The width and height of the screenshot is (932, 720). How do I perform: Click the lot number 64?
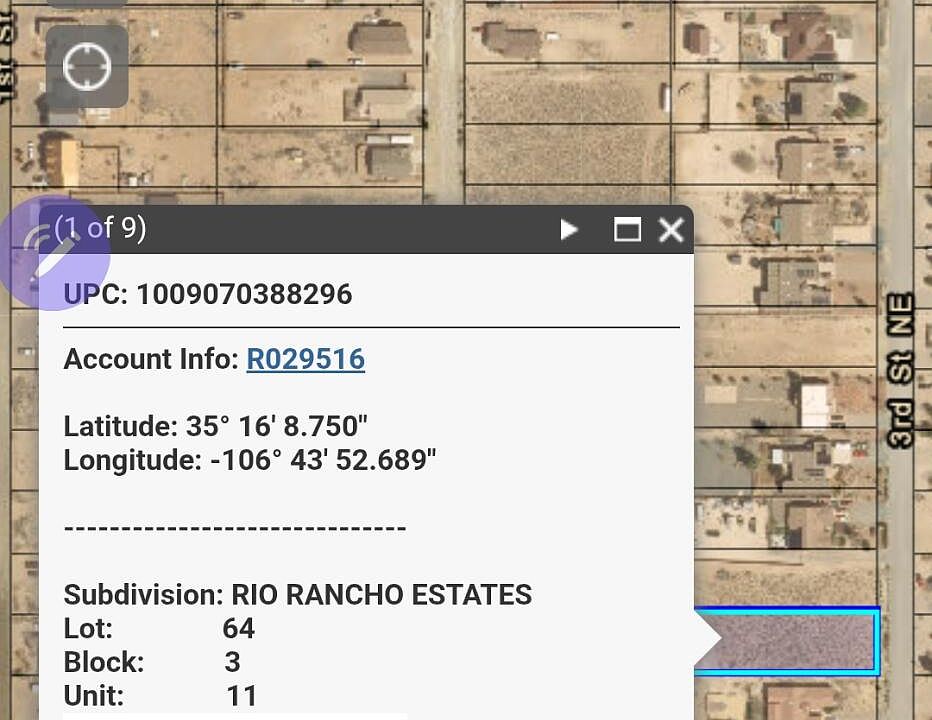[x=238, y=628]
